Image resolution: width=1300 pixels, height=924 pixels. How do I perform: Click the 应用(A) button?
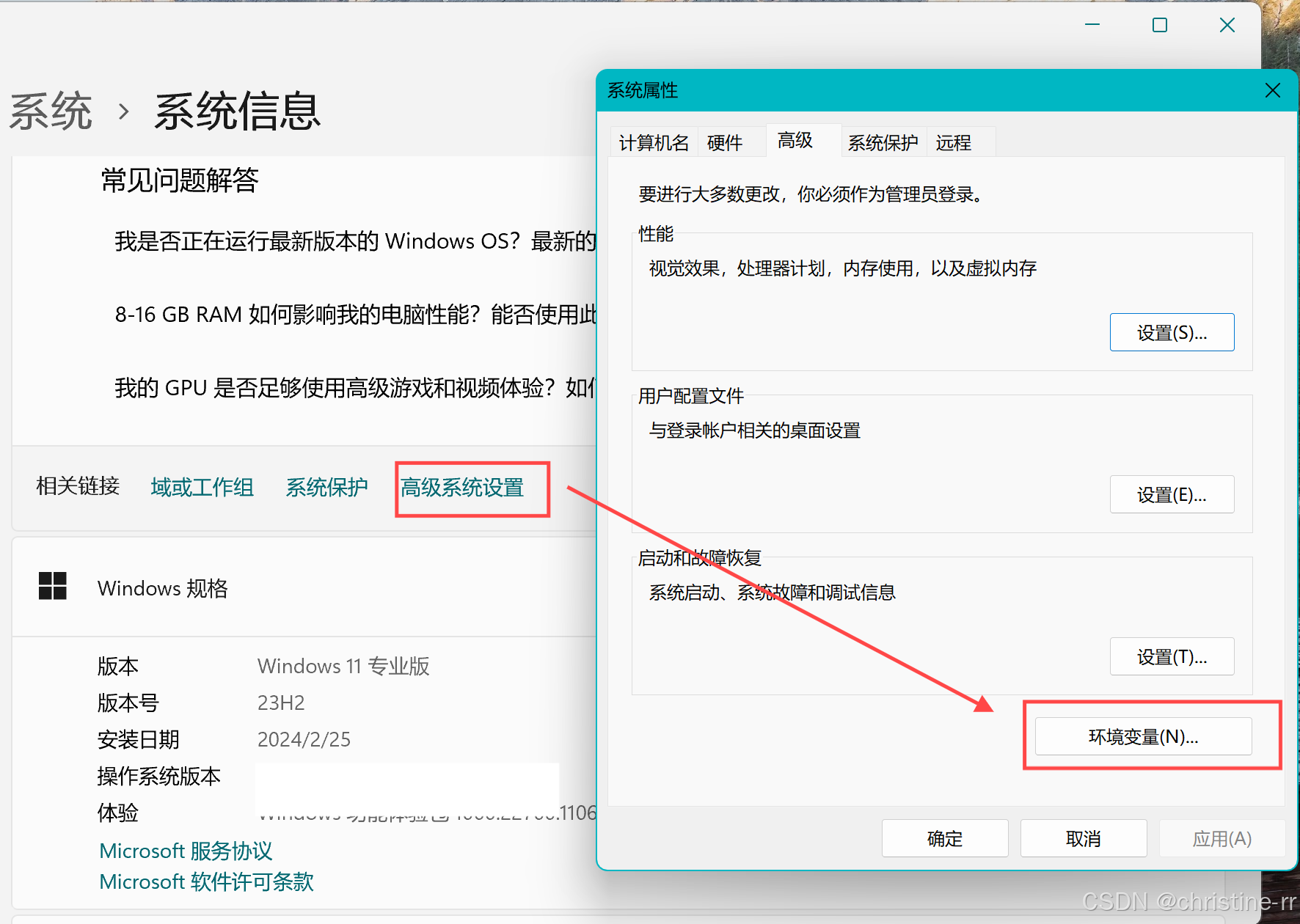(x=1222, y=838)
